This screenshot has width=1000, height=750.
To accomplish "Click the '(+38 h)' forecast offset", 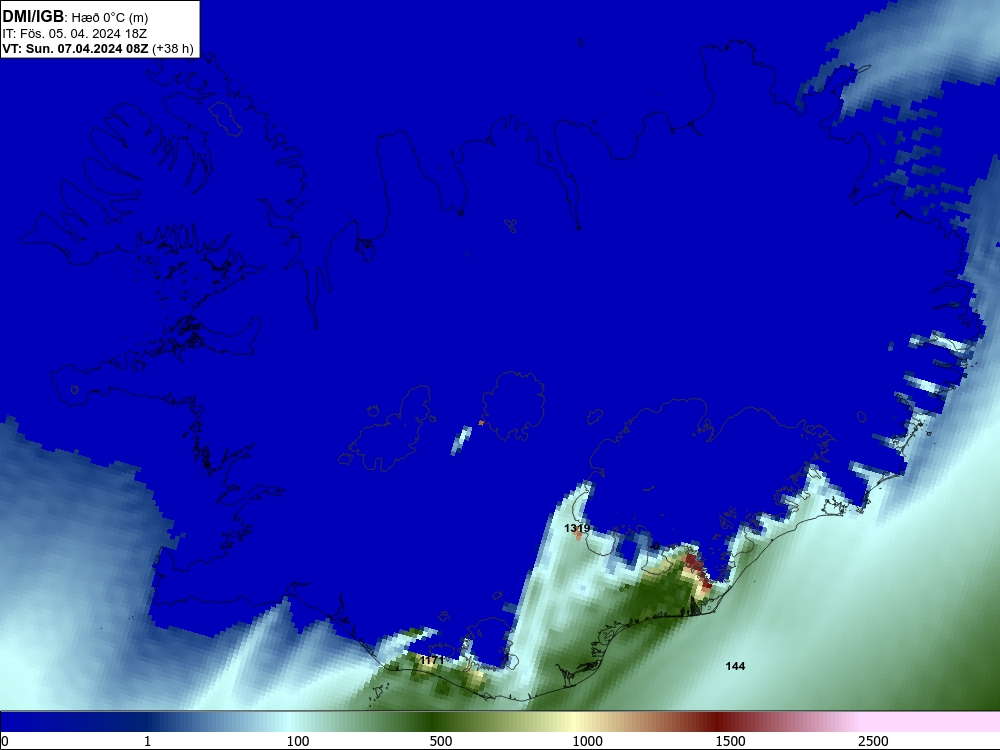I will (173, 48).
